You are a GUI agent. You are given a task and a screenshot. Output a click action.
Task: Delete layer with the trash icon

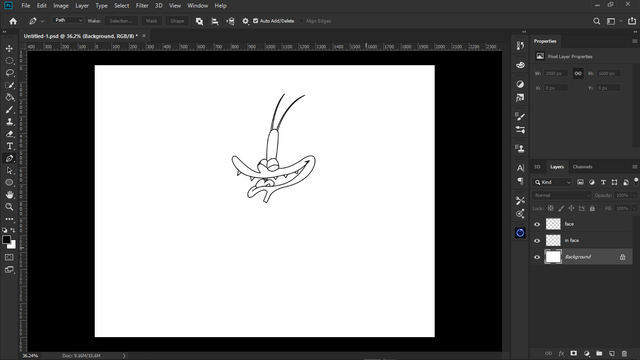(x=624, y=353)
